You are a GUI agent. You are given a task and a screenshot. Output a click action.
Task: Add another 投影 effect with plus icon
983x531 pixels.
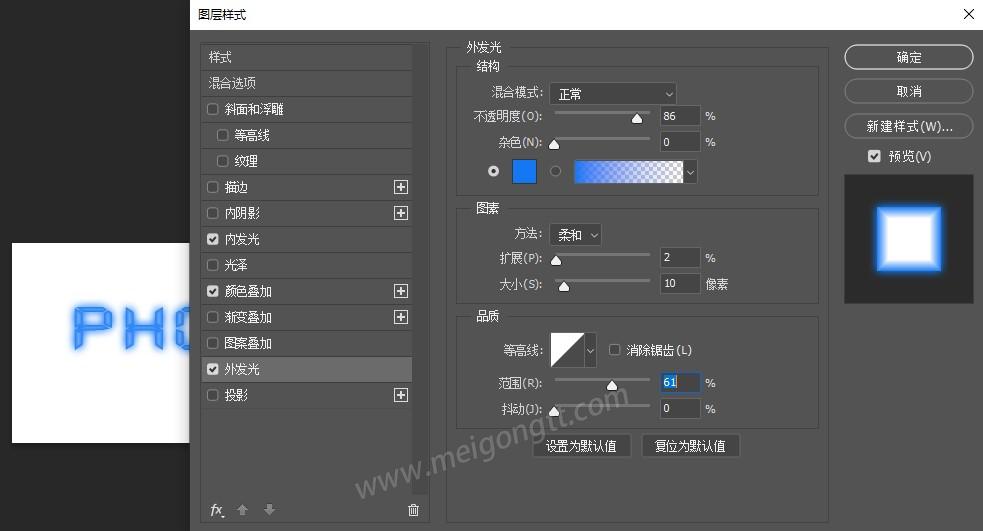pos(401,395)
